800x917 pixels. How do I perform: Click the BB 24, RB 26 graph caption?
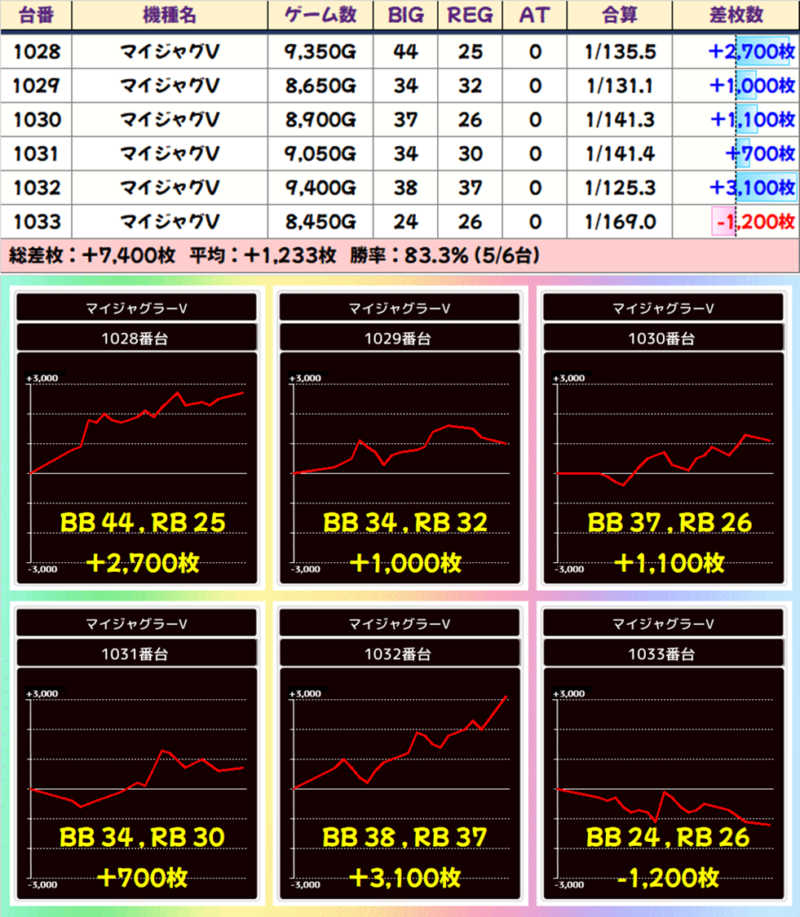(x=668, y=837)
